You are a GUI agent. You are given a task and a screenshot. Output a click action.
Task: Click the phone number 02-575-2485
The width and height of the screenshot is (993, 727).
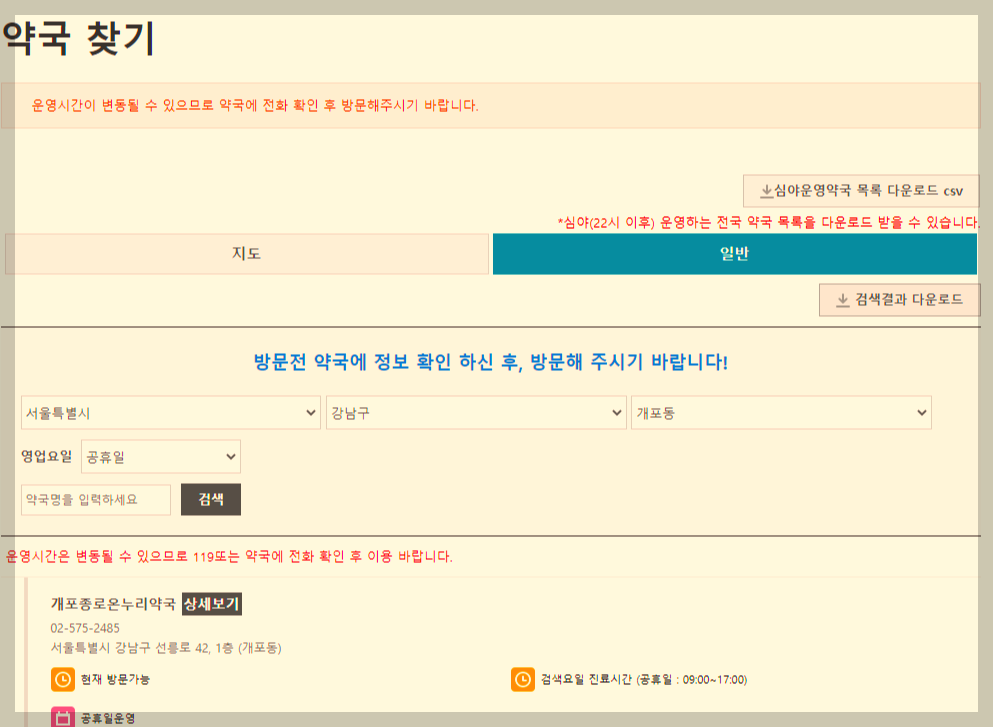[85, 628]
